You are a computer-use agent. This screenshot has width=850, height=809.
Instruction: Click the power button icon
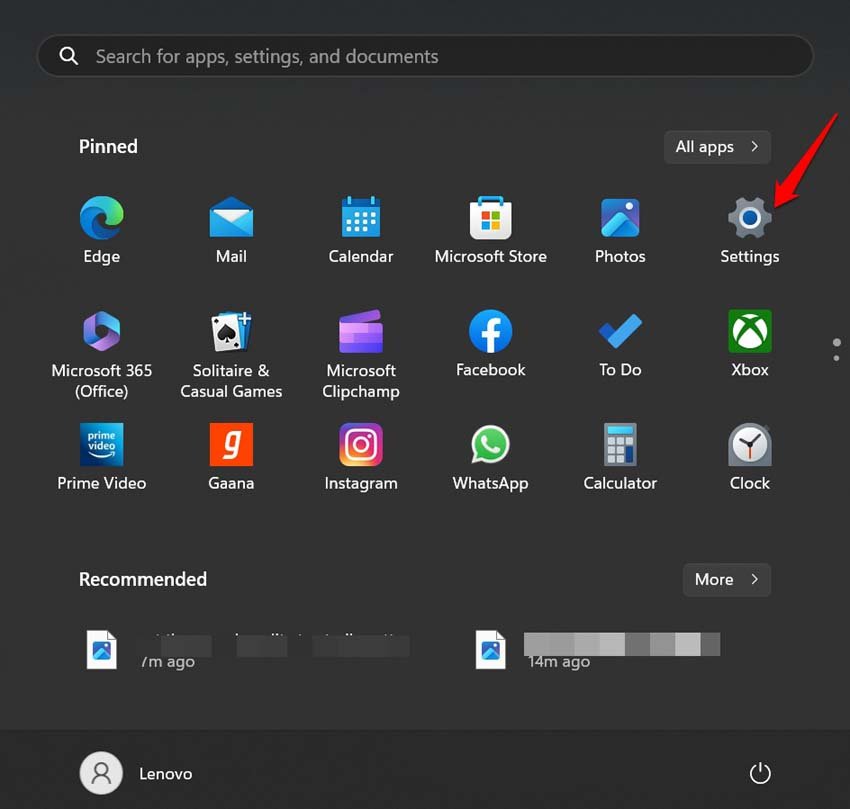coord(759,773)
